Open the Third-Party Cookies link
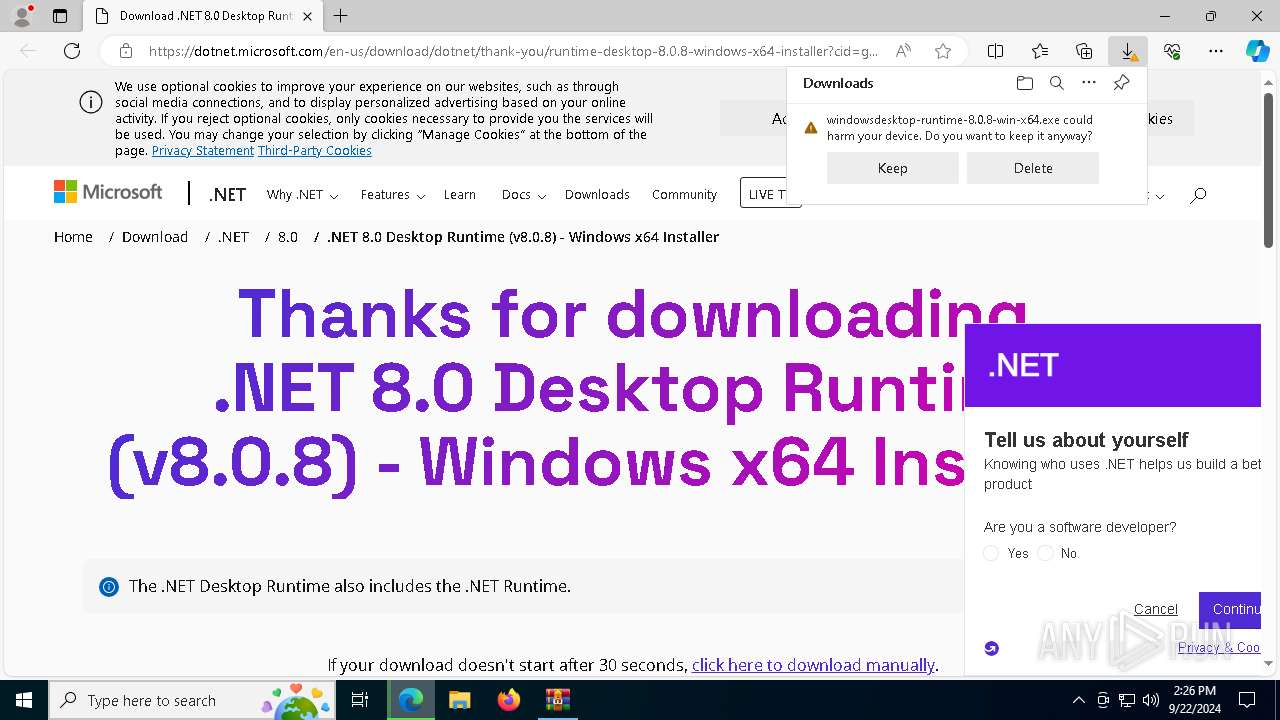This screenshot has height=720, width=1280. pyautogui.click(x=315, y=151)
